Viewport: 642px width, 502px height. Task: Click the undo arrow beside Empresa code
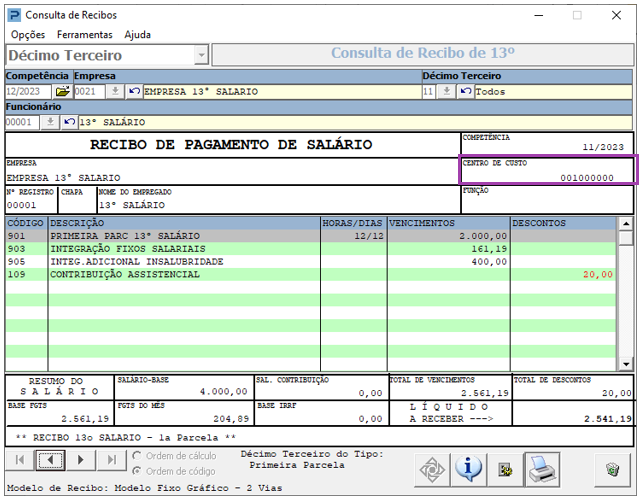click(134, 92)
